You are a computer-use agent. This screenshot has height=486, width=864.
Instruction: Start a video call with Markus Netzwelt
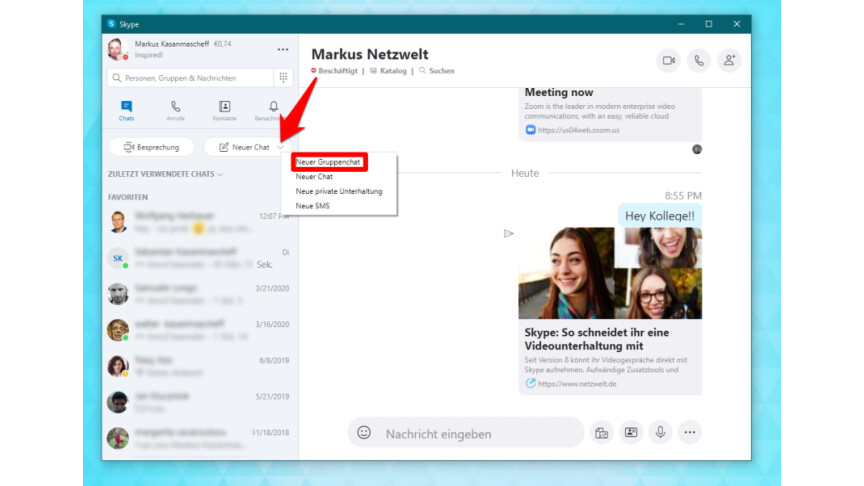668,61
